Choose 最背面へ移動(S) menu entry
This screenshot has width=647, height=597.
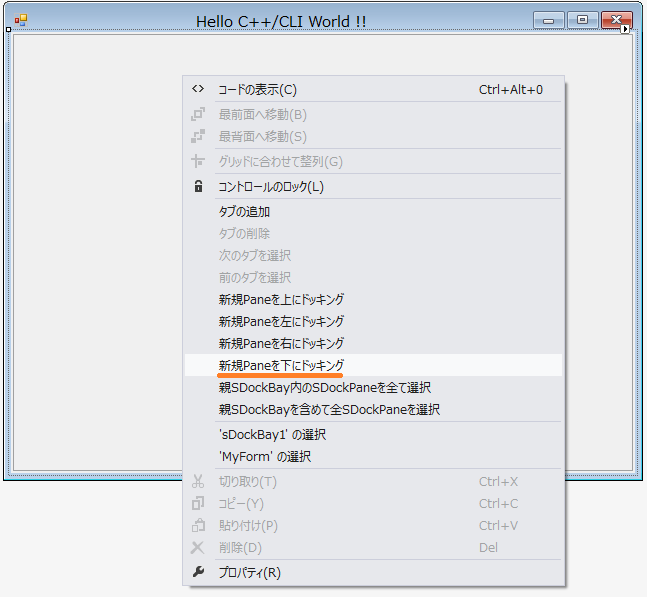pos(373,136)
